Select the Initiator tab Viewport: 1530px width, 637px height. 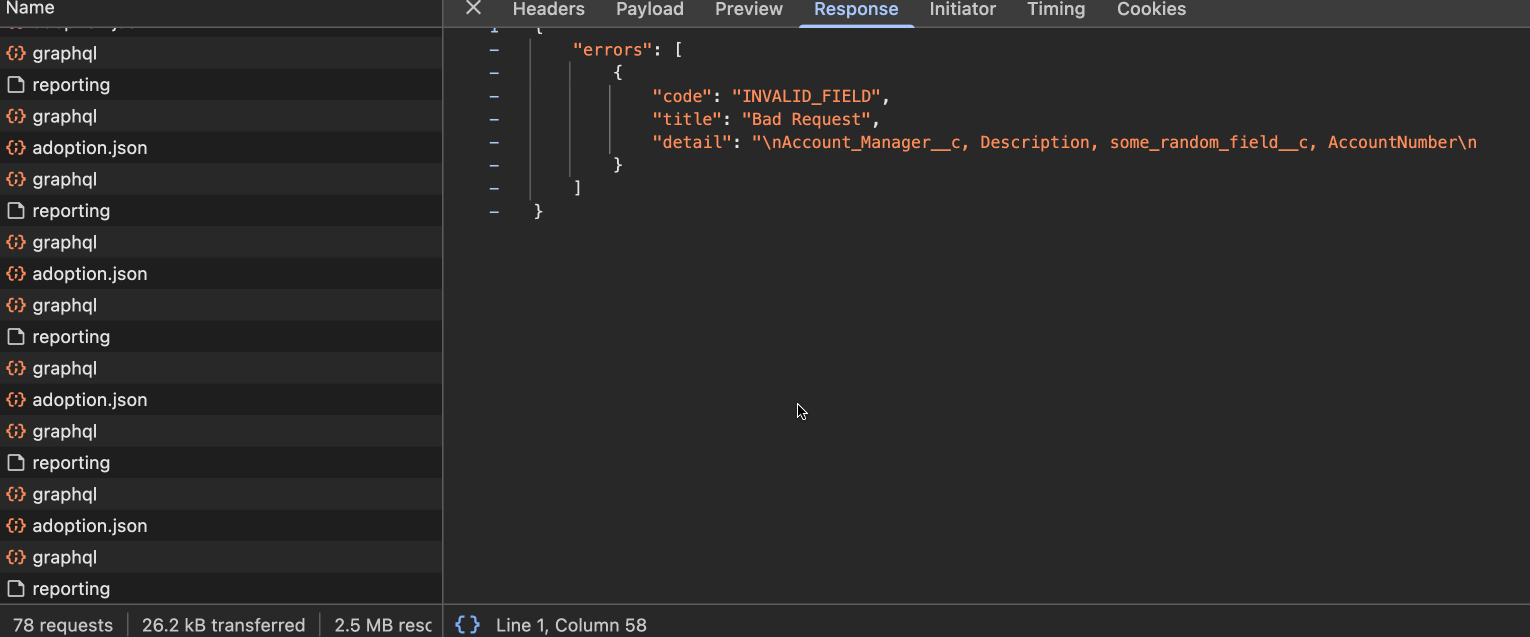962,9
